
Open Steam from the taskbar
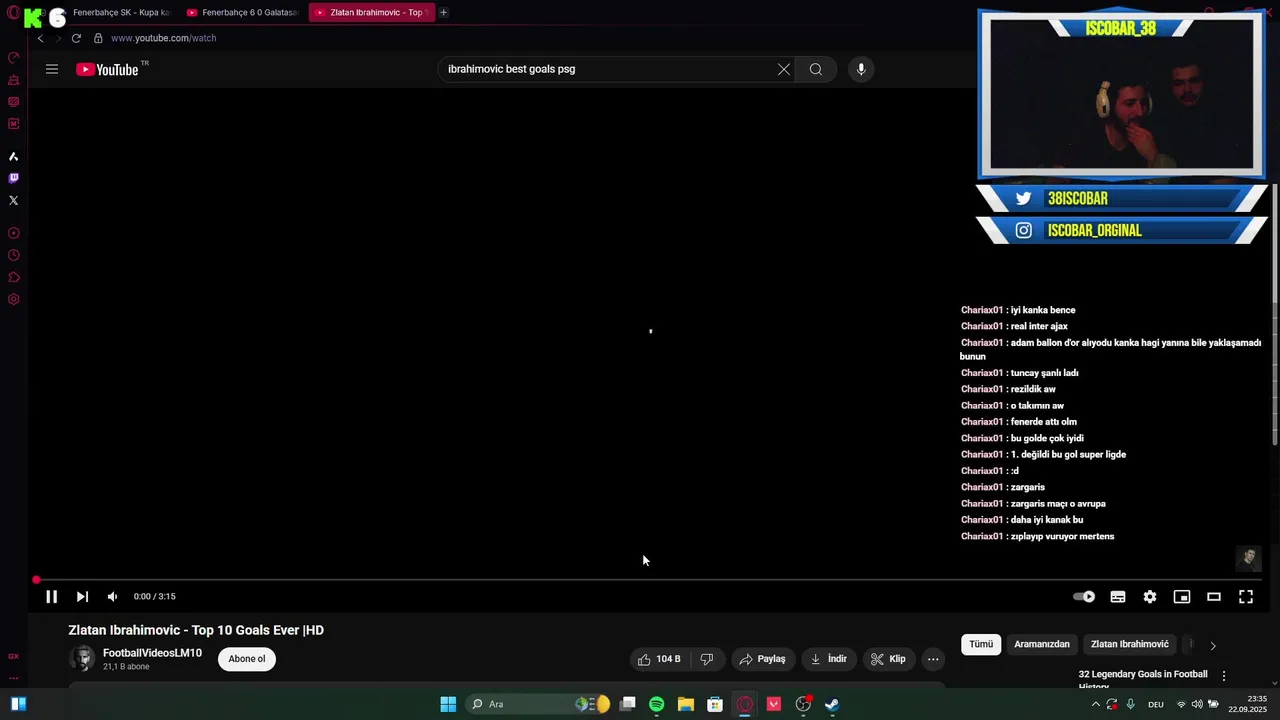tap(832, 704)
